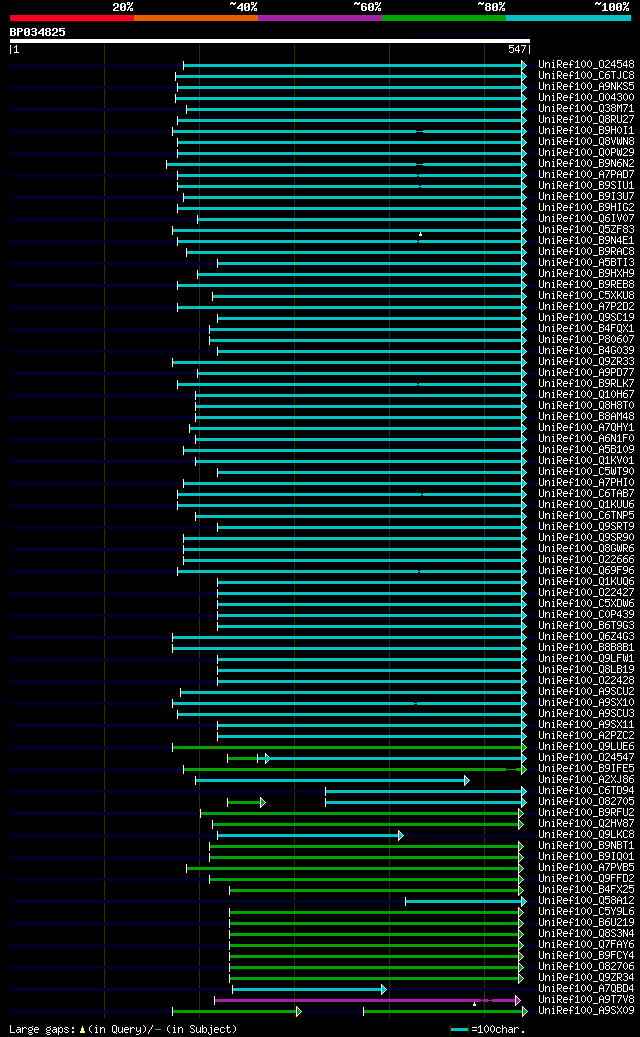
Task: Select the UniRef100_A7QHY1 label
Action: coord(586,428)
